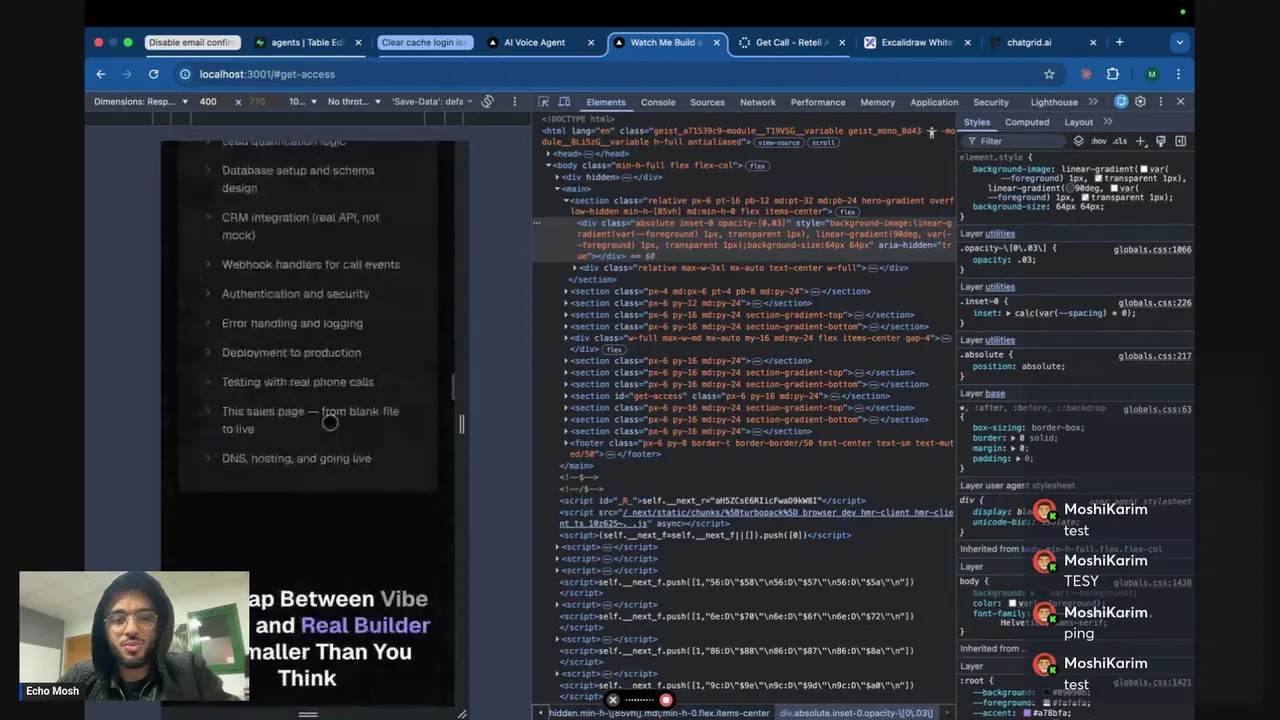The width and height of the screenshot is (1280, 720).
Task: Switch to the Memory tab
Action: (877, 102)
